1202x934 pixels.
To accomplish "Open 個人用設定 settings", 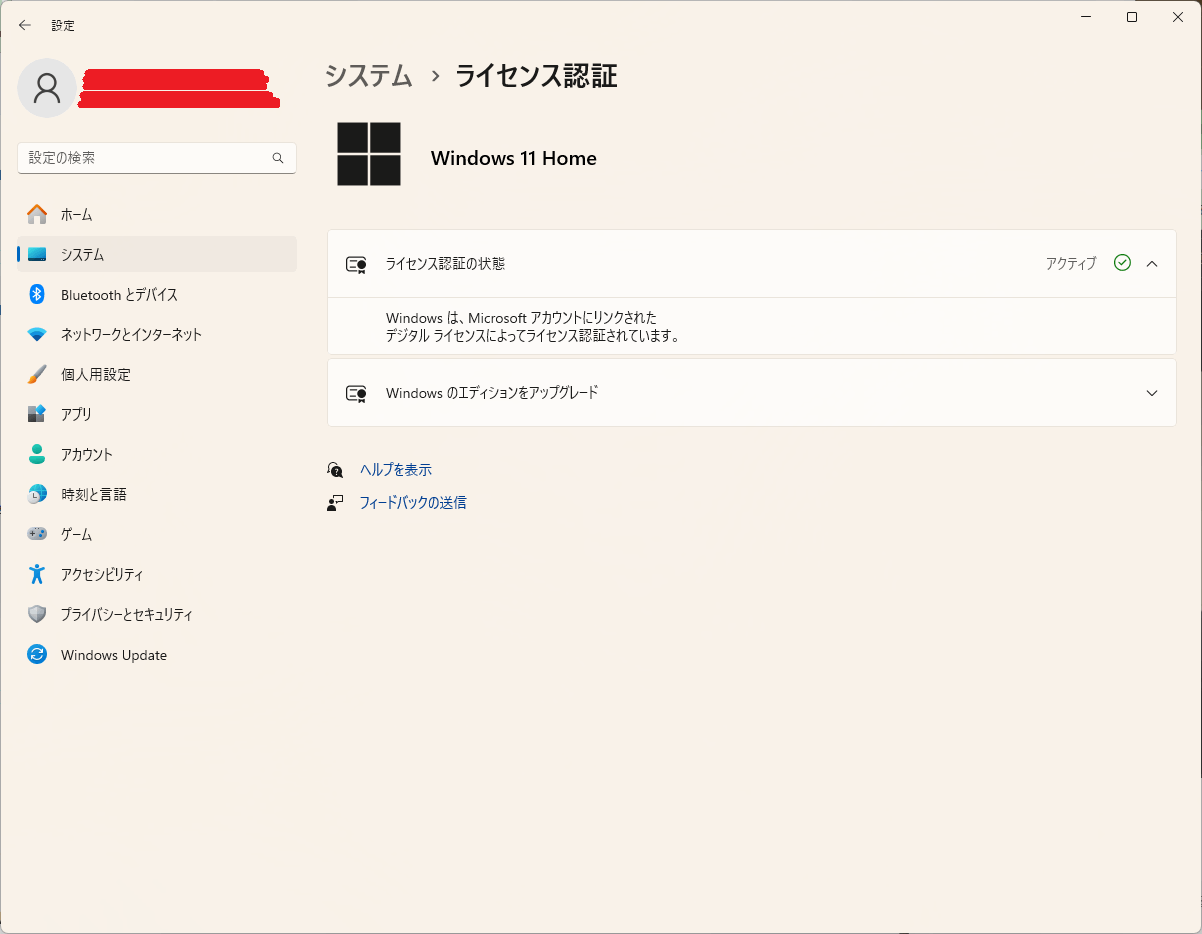I will click(x=157, y=374).
